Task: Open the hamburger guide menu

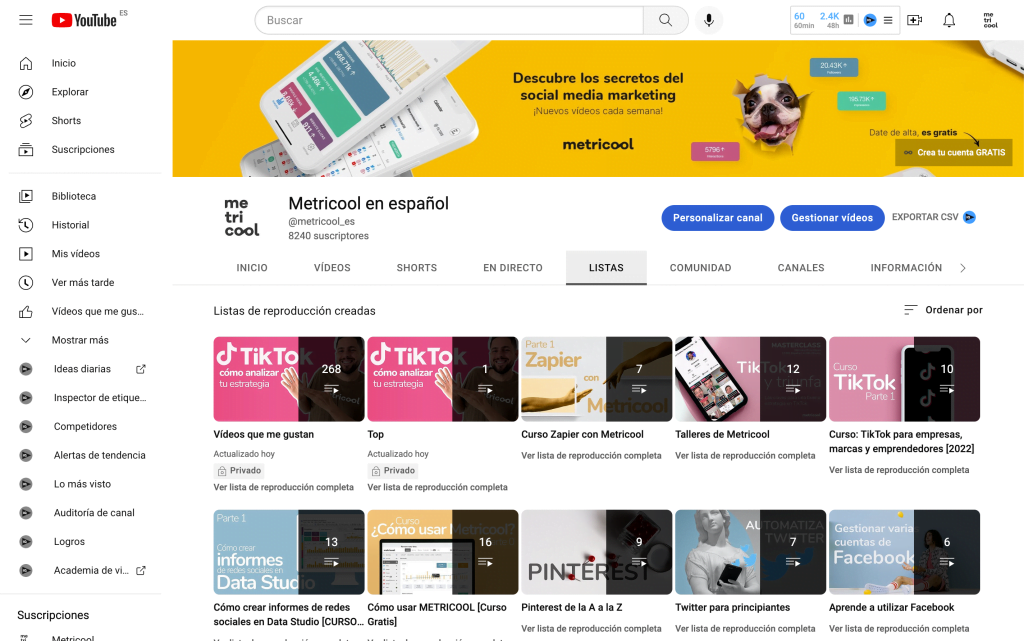Action: (x=25, y=20)
